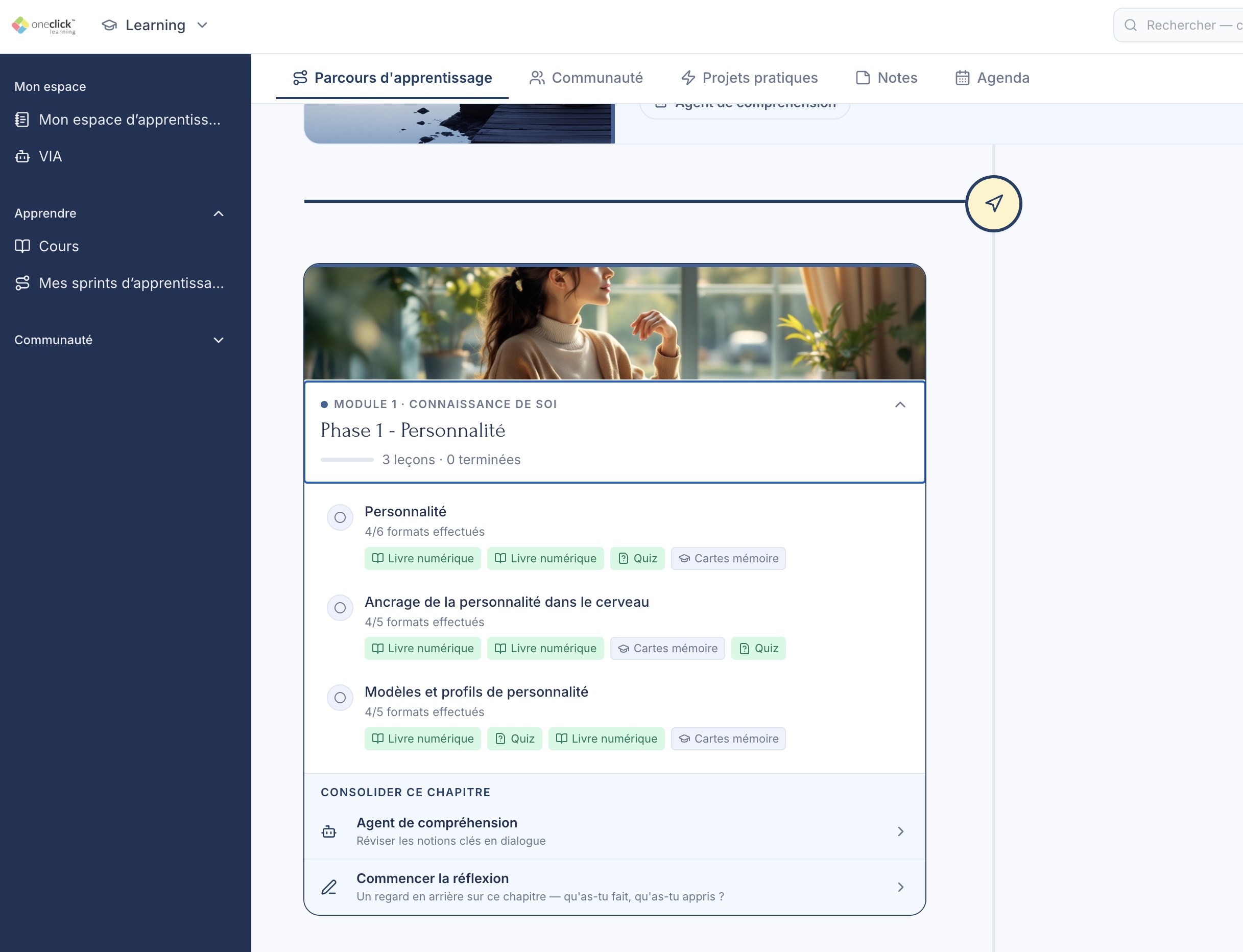Viewport: 1243px width, 952px height.
Task: Collapse the Apprendre sidebar section
Action: pos(218,213)
